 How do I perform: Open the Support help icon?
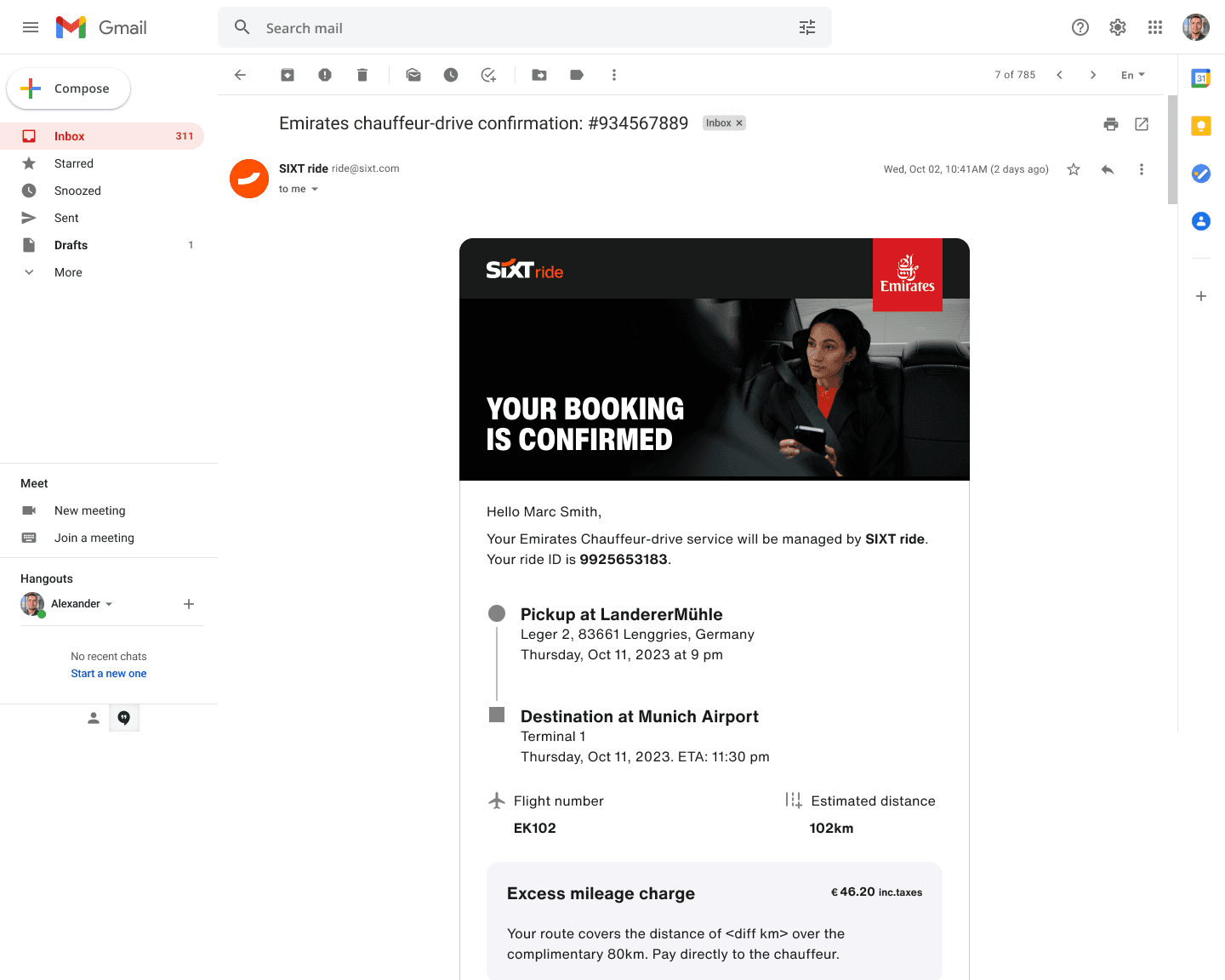[1080, 27]
